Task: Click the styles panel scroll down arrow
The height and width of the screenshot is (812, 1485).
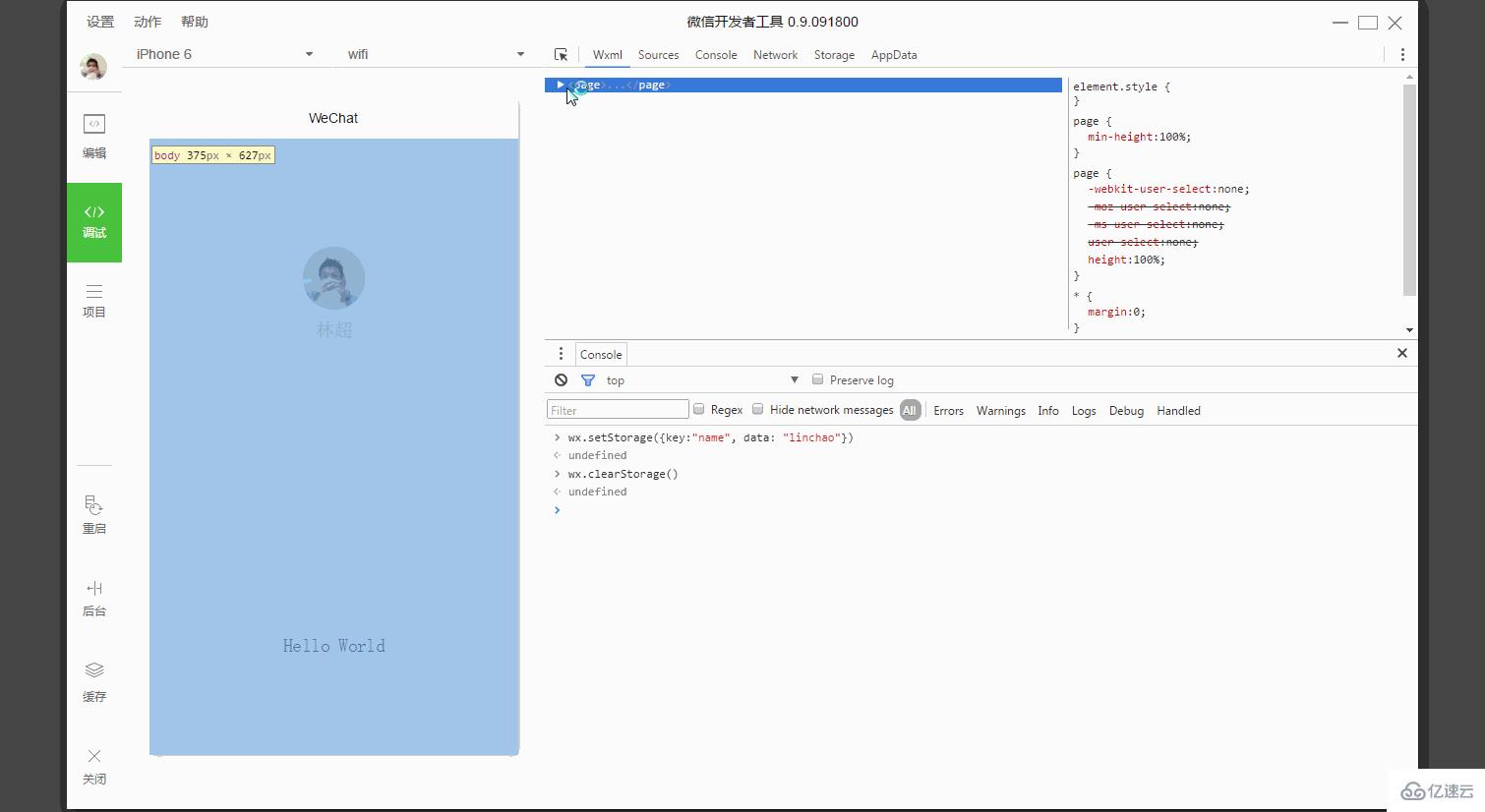Action: point(1409,330)
